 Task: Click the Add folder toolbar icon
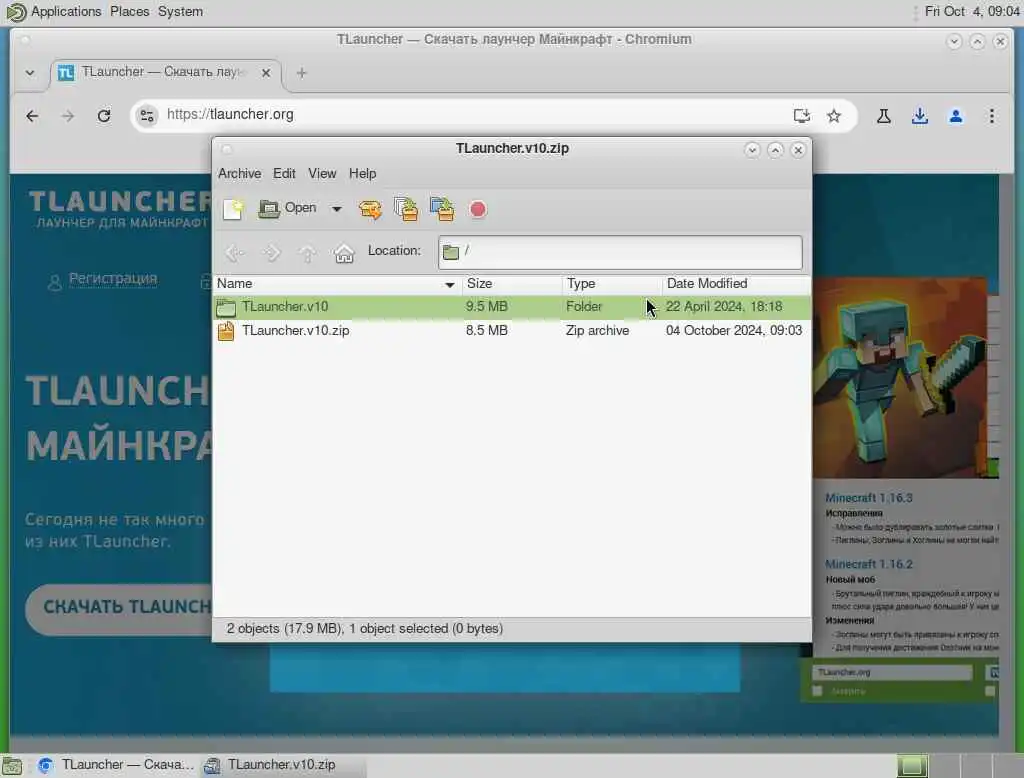point(442,209)
